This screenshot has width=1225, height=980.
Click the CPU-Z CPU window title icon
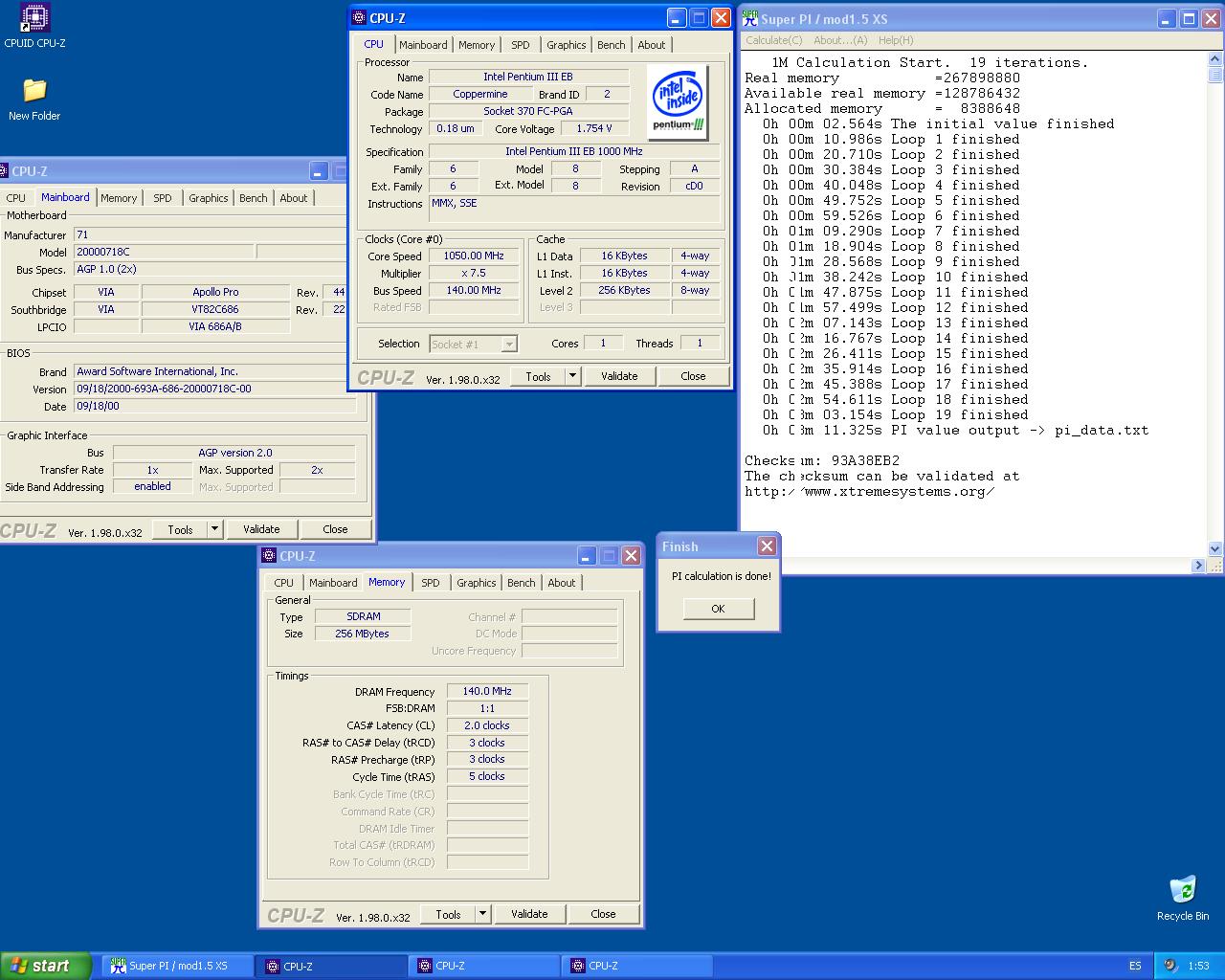coord(359,17)
